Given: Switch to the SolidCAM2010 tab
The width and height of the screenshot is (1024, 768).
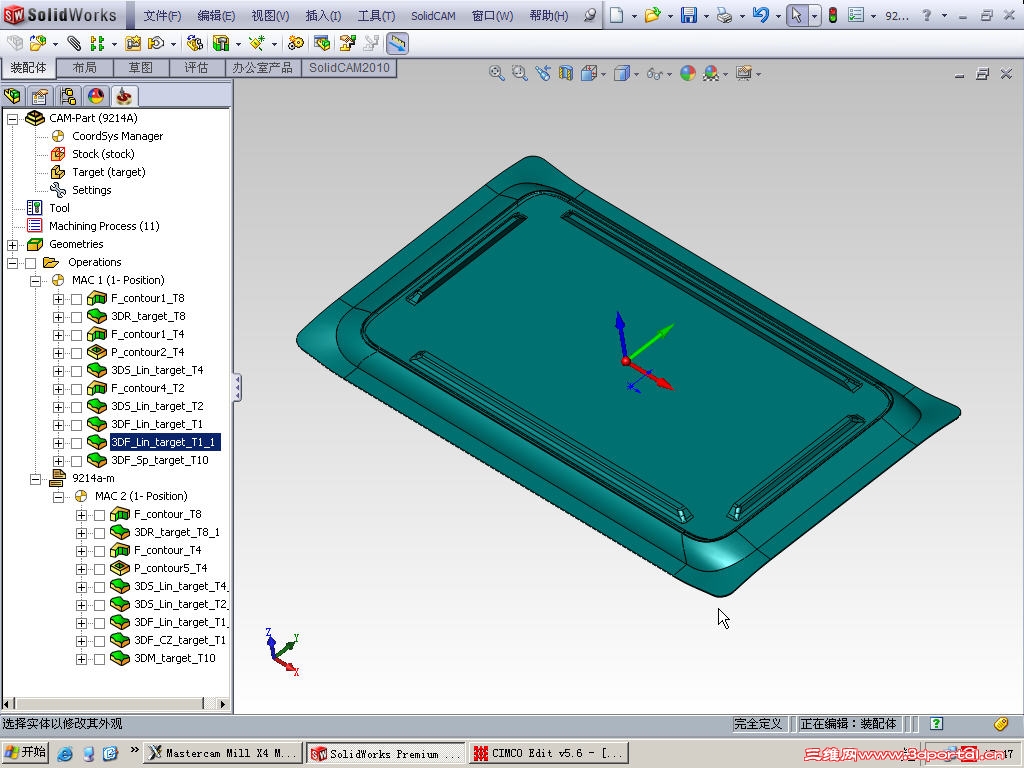Looking at the screenshot, I should pyautogui.click(x=349, y=70).
